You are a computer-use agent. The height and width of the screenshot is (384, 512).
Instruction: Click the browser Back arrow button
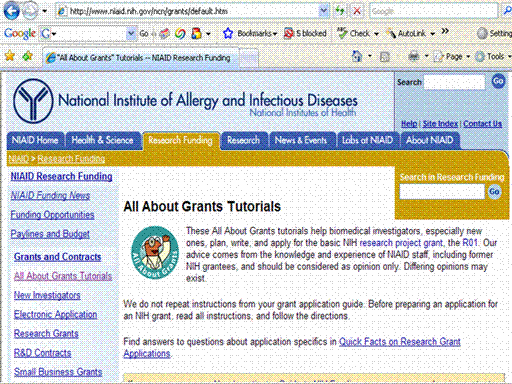[11, 11]
